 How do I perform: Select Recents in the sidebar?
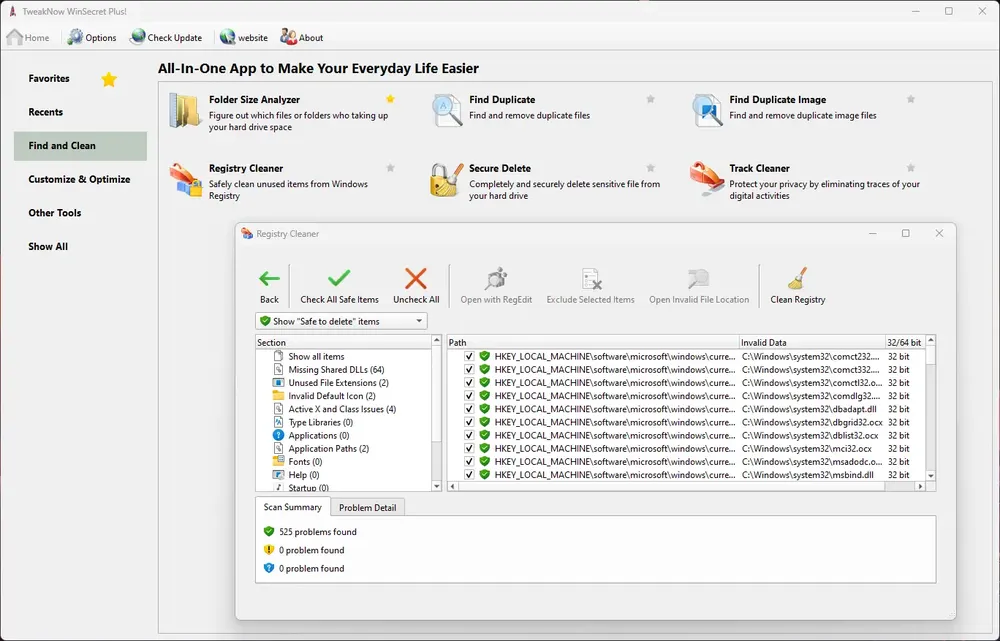click(x=80, y=112)
